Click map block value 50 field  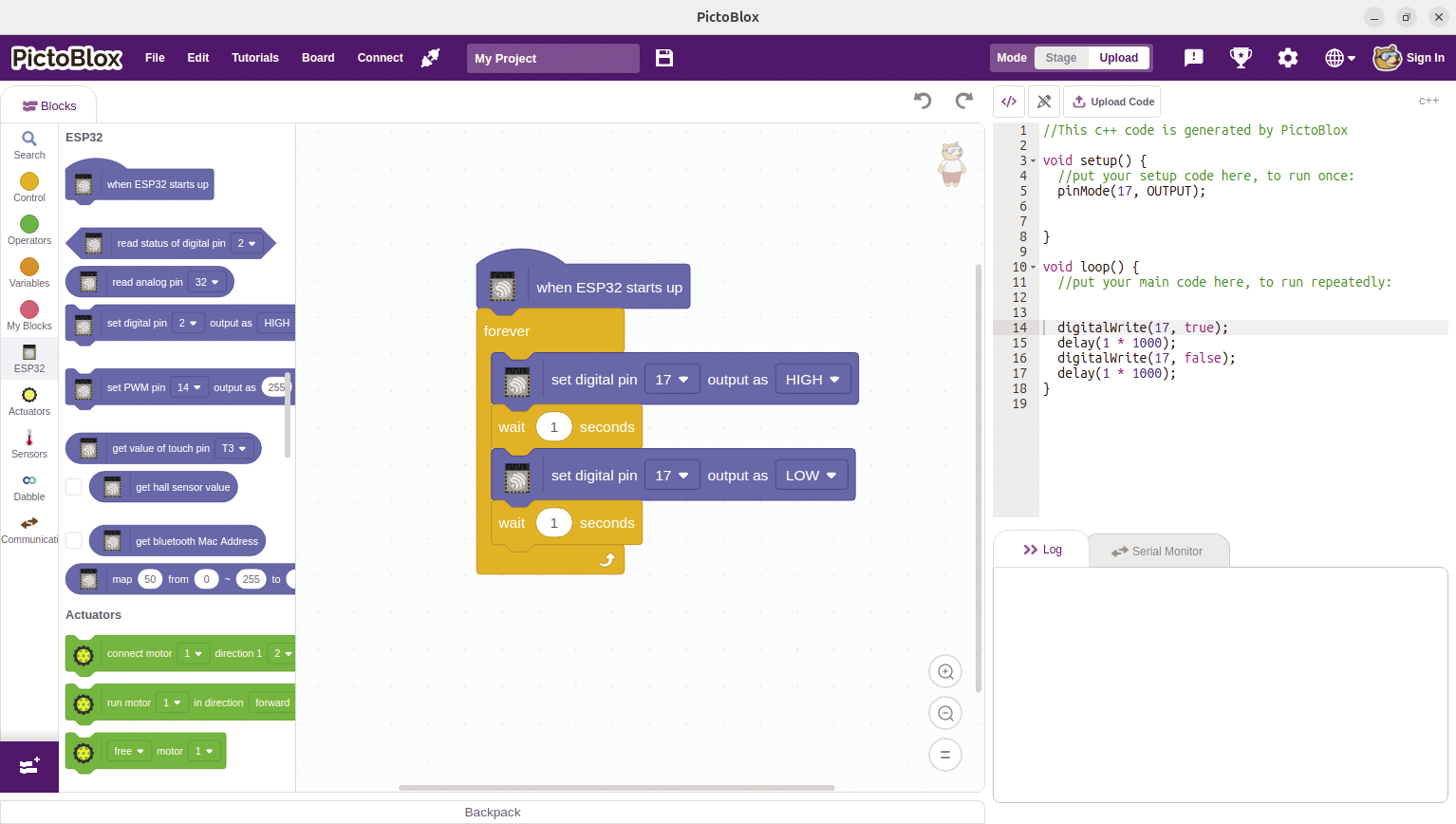(x=150, y=579)
